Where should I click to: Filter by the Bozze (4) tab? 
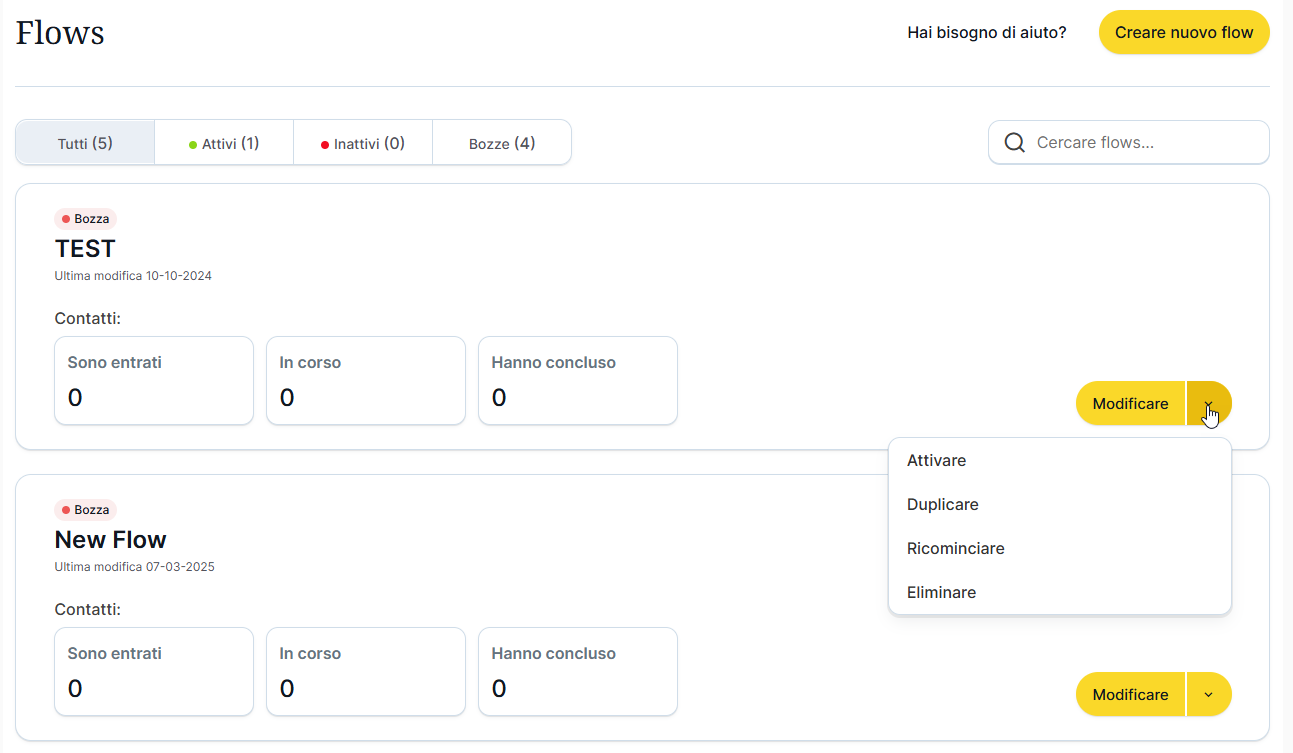(502, 143)
